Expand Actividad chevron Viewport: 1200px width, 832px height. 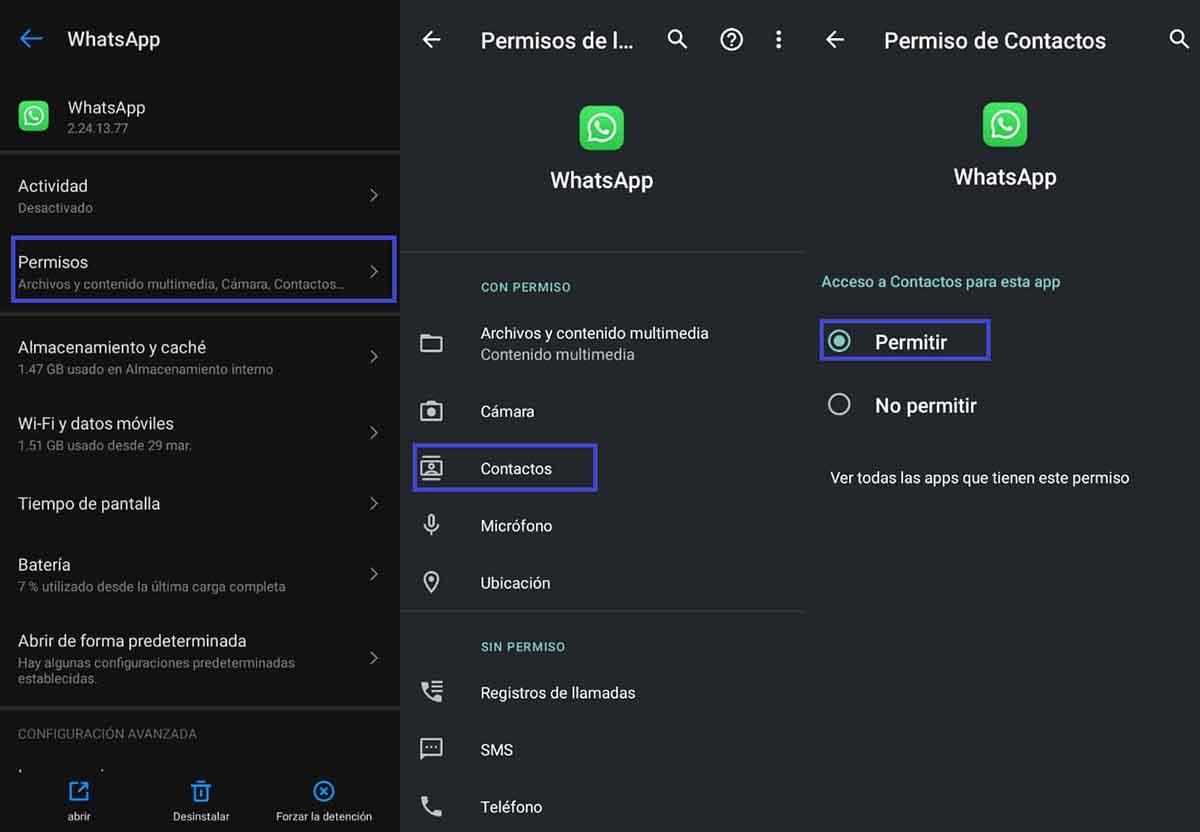[374, 196]
